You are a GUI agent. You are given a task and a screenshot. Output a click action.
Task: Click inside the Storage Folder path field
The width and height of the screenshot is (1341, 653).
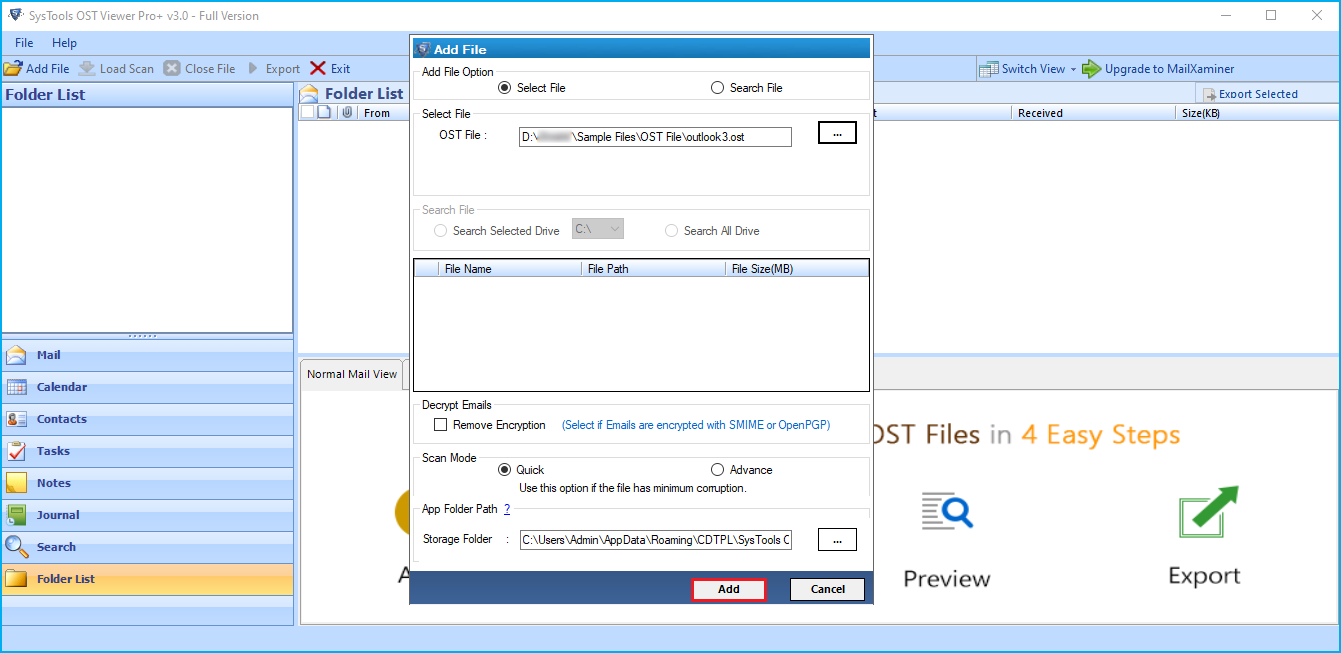point(655,540)
